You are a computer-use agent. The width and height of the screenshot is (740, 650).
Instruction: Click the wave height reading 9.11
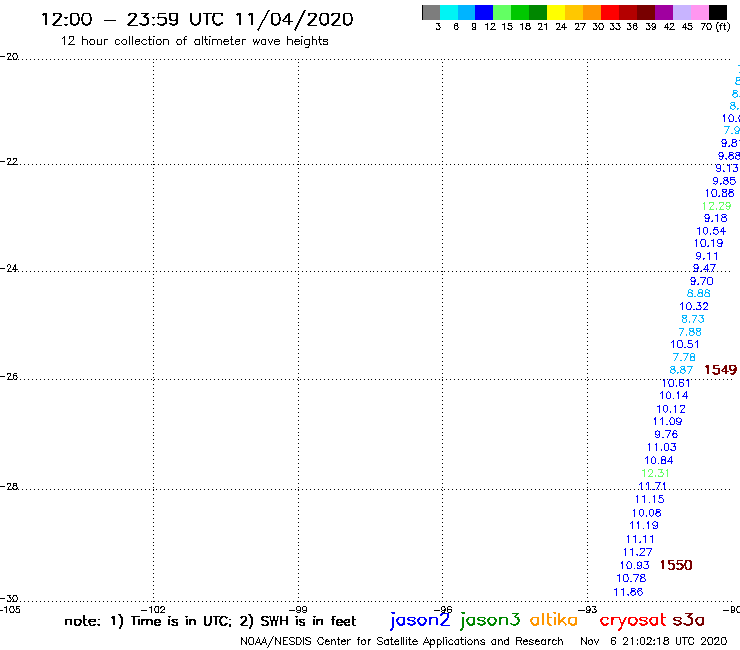click(706, 256)
